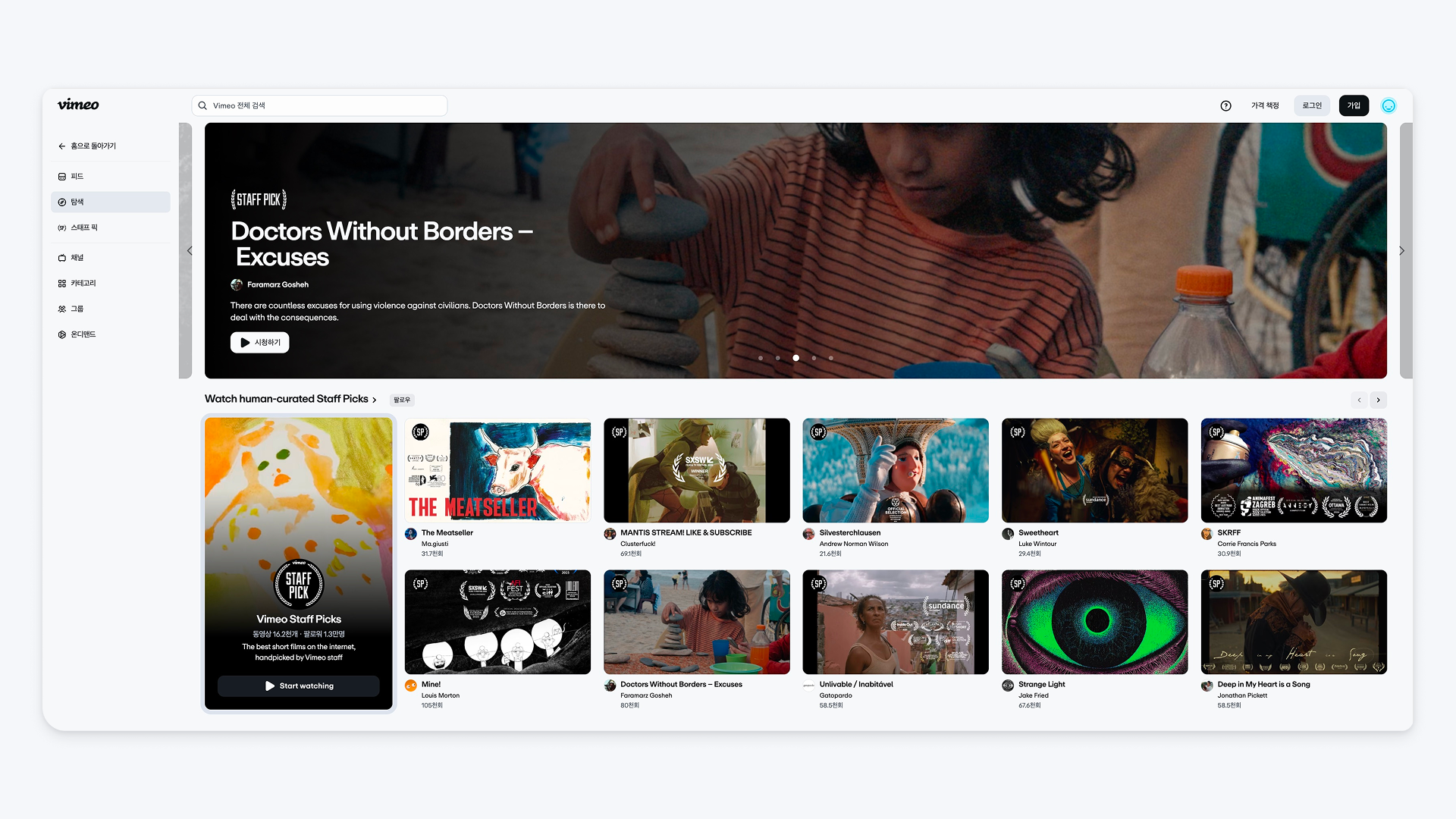Select the fourth carousel dot indicator
The height and width of the screenshot is (819, 1456).
pyautogui.click(x=814, y=358)
